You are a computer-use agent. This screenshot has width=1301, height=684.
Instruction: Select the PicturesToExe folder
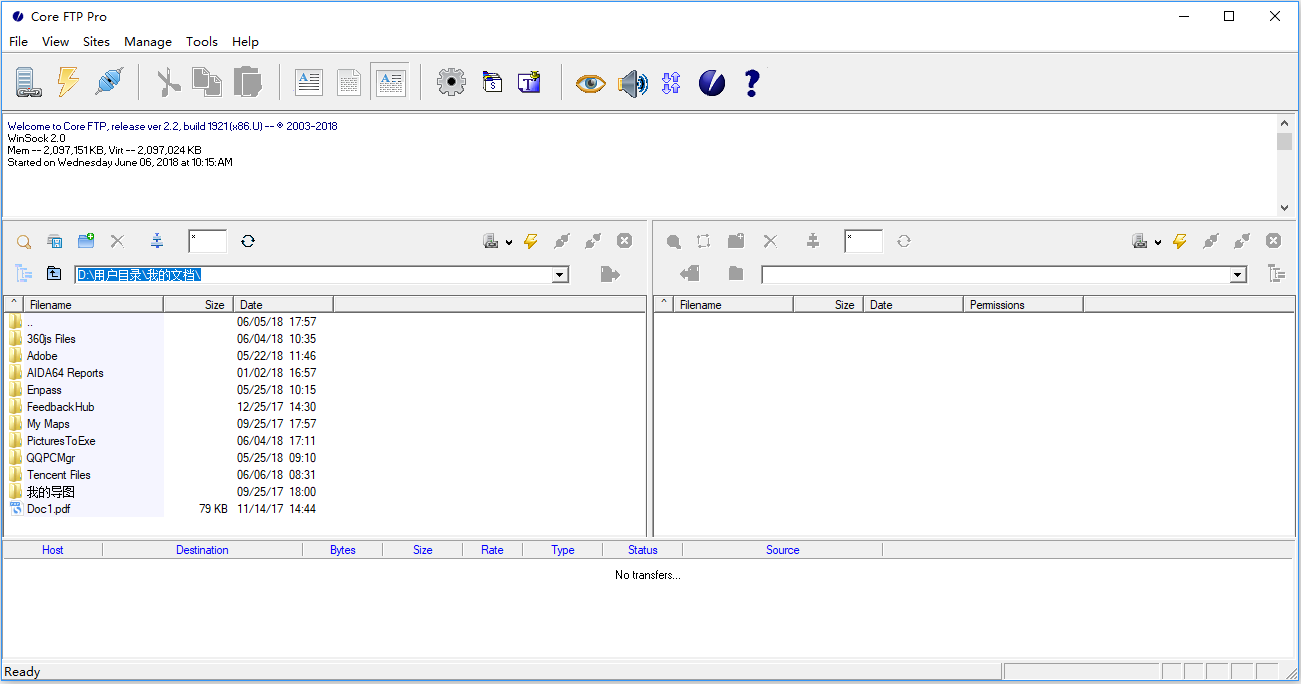[61, 441]
